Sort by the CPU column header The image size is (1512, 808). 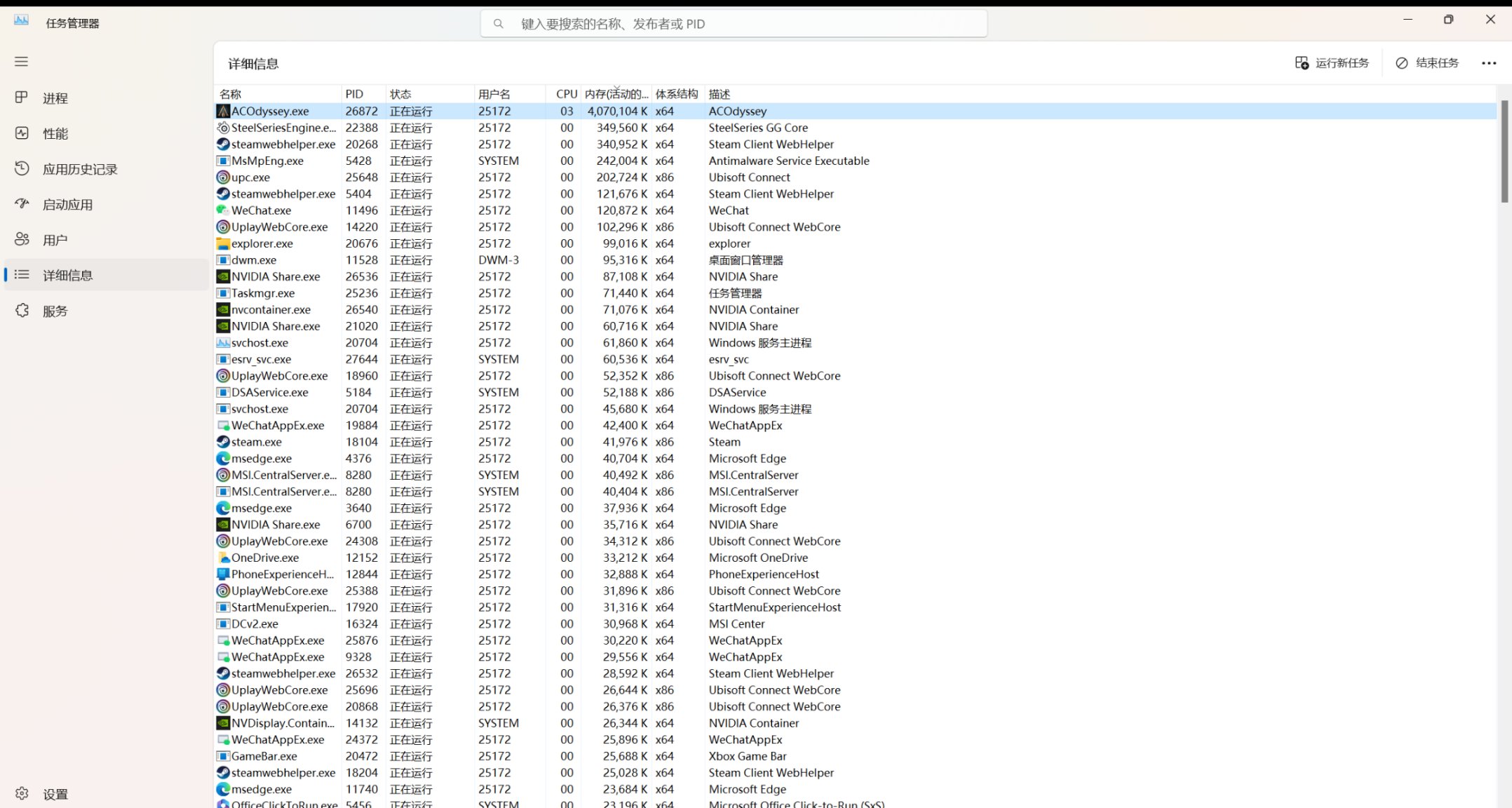pos(564,94)
